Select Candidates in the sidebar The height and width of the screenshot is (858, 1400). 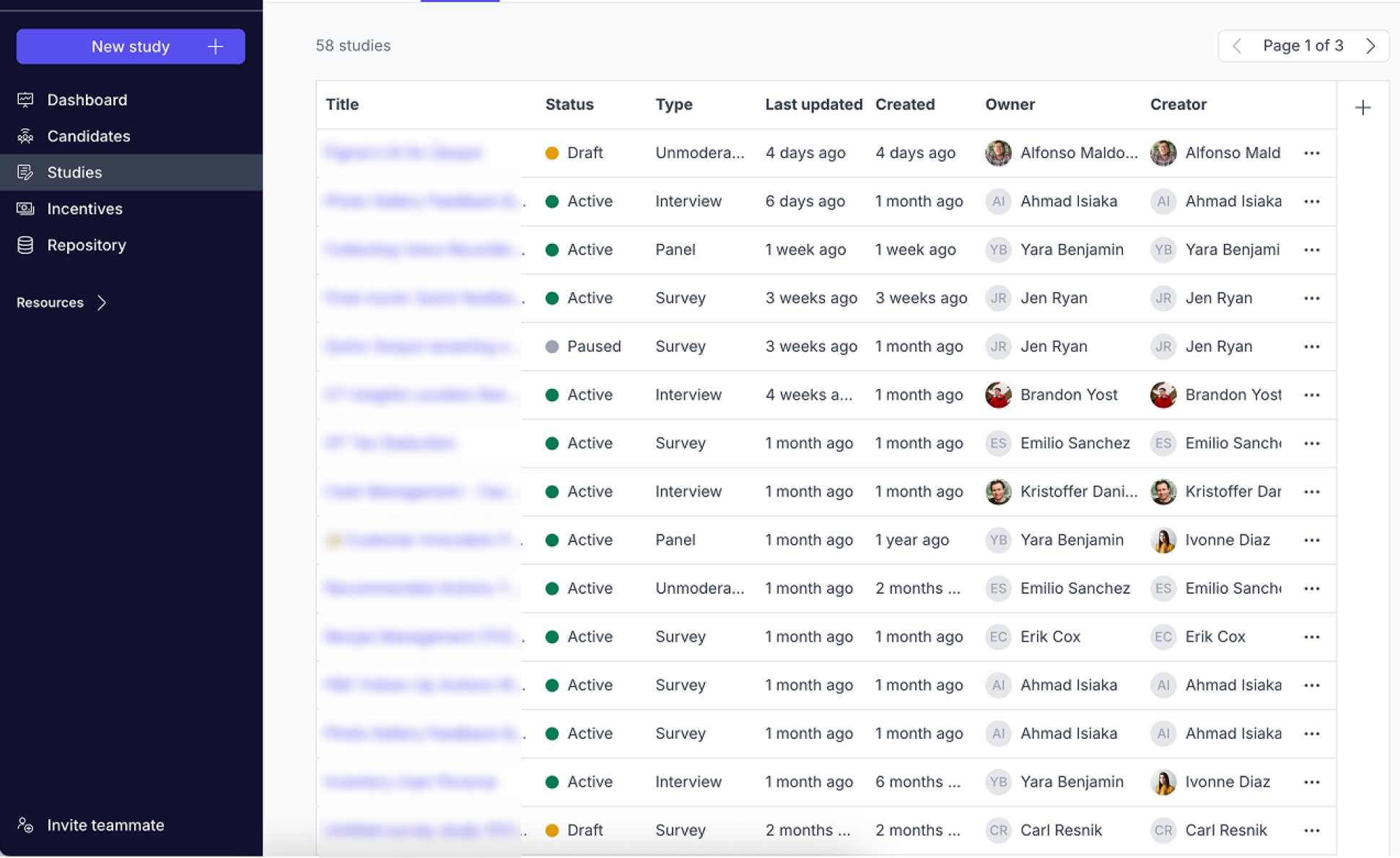pos(88,136)
